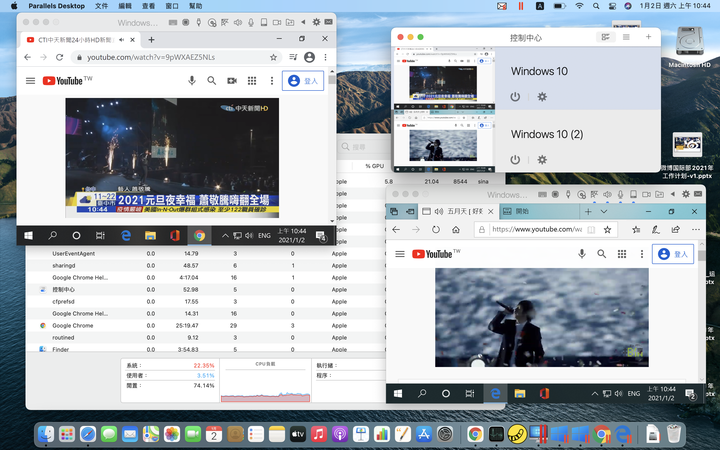Show hidden tray icons in Edge VM taskbar
Screen dimensions: 720x450
(595, 394)
